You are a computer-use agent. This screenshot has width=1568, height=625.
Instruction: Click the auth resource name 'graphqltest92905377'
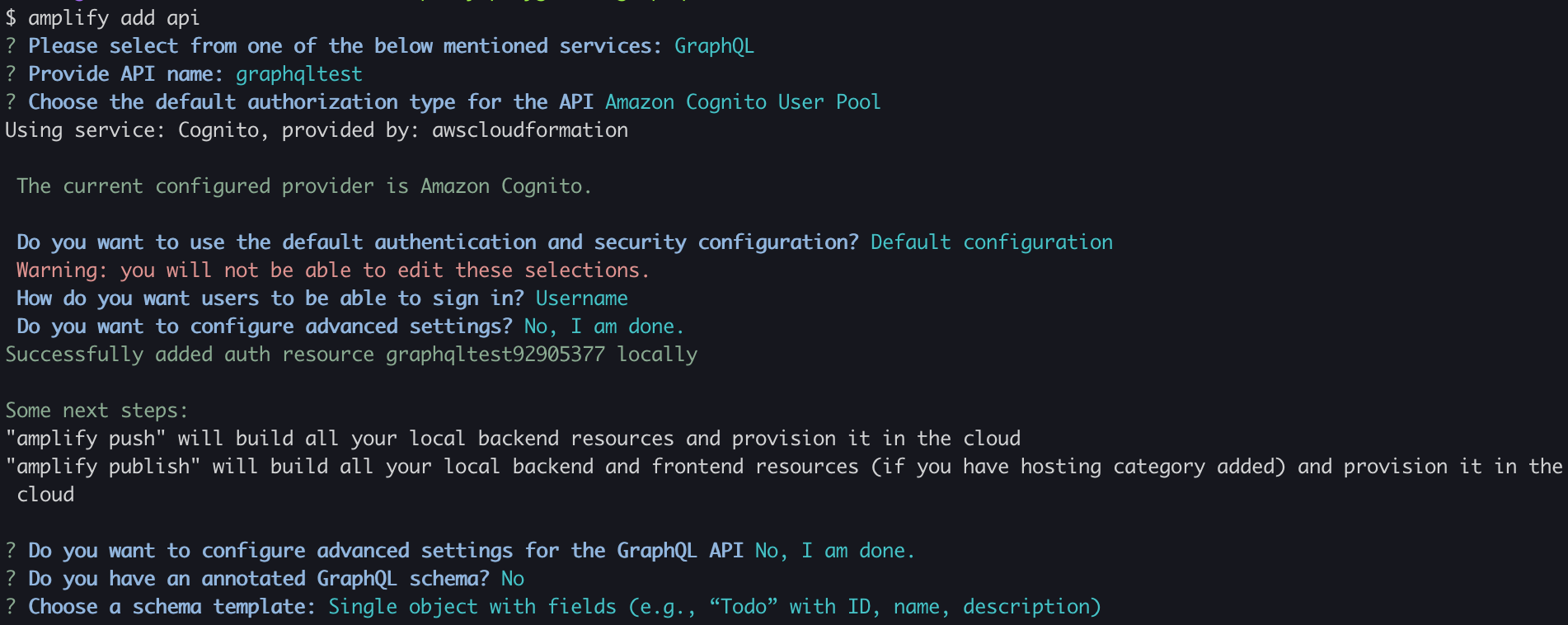coord(495,355)
